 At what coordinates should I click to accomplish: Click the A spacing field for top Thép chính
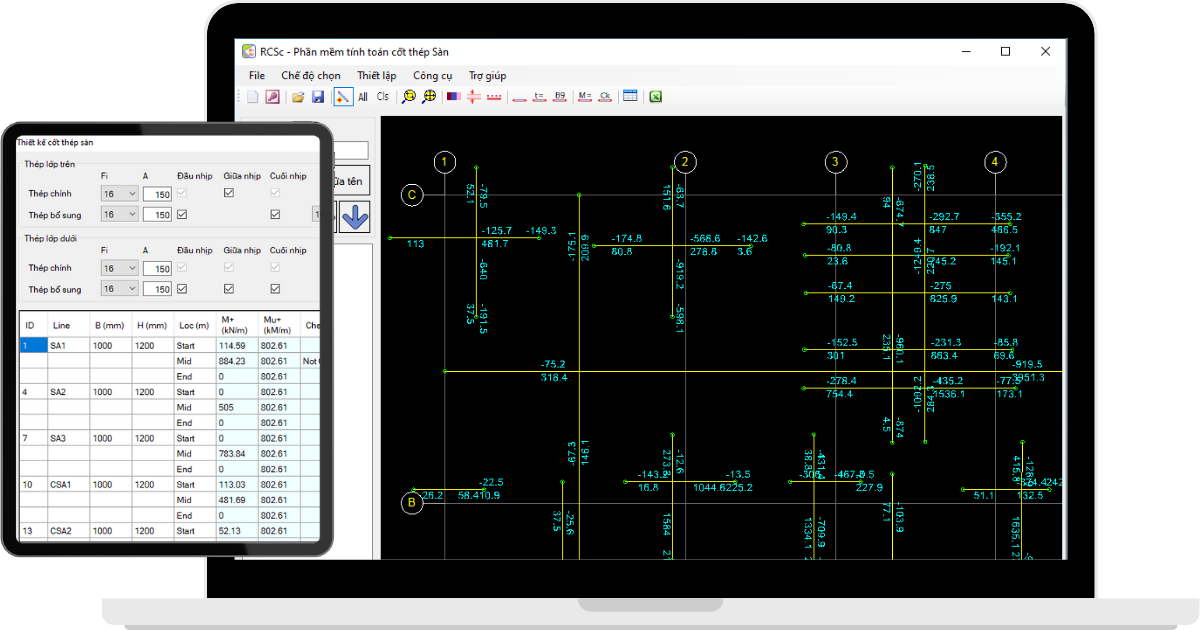[x=157, y=194]
